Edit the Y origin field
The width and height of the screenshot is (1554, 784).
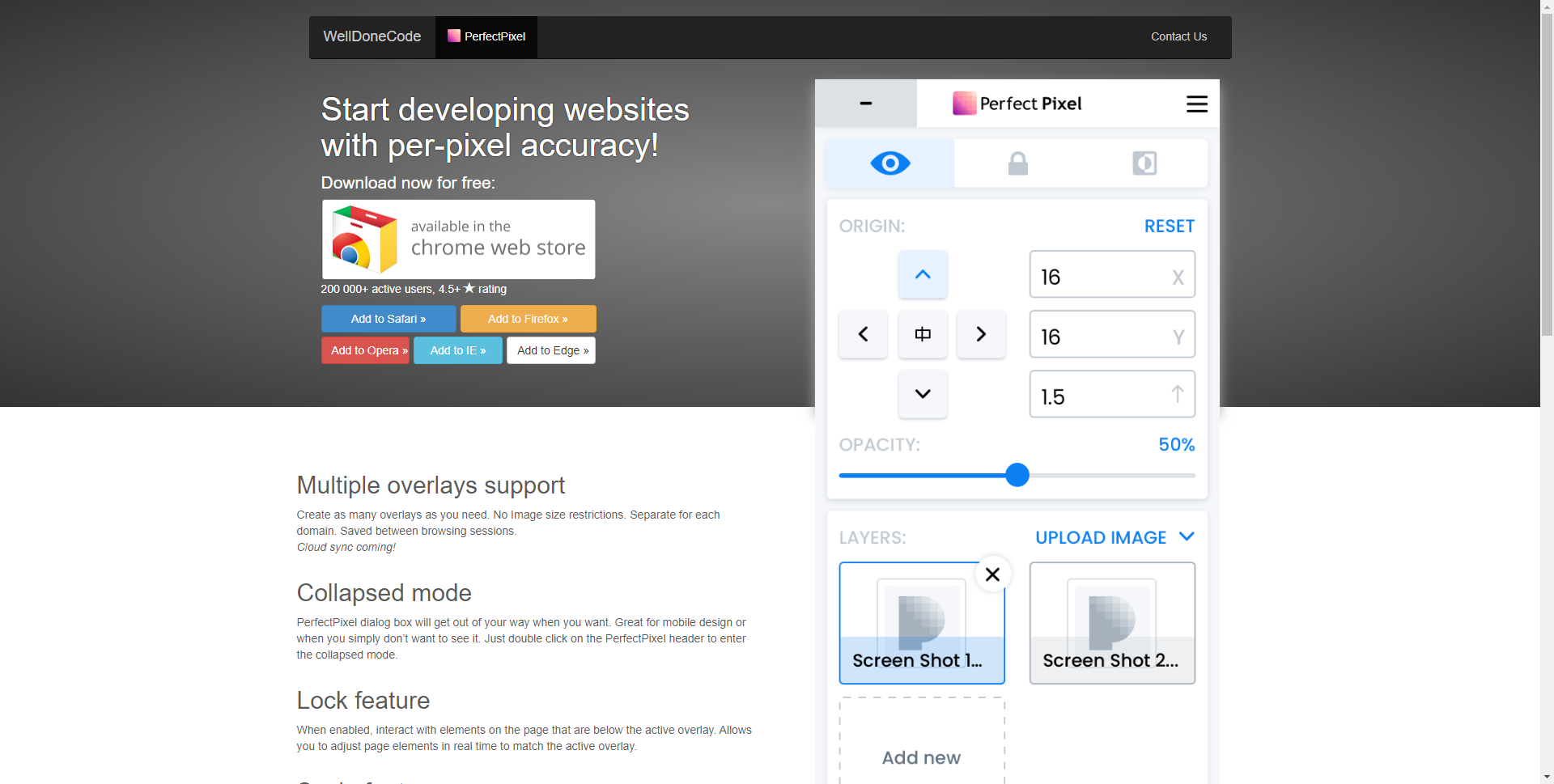(1112, 334)
